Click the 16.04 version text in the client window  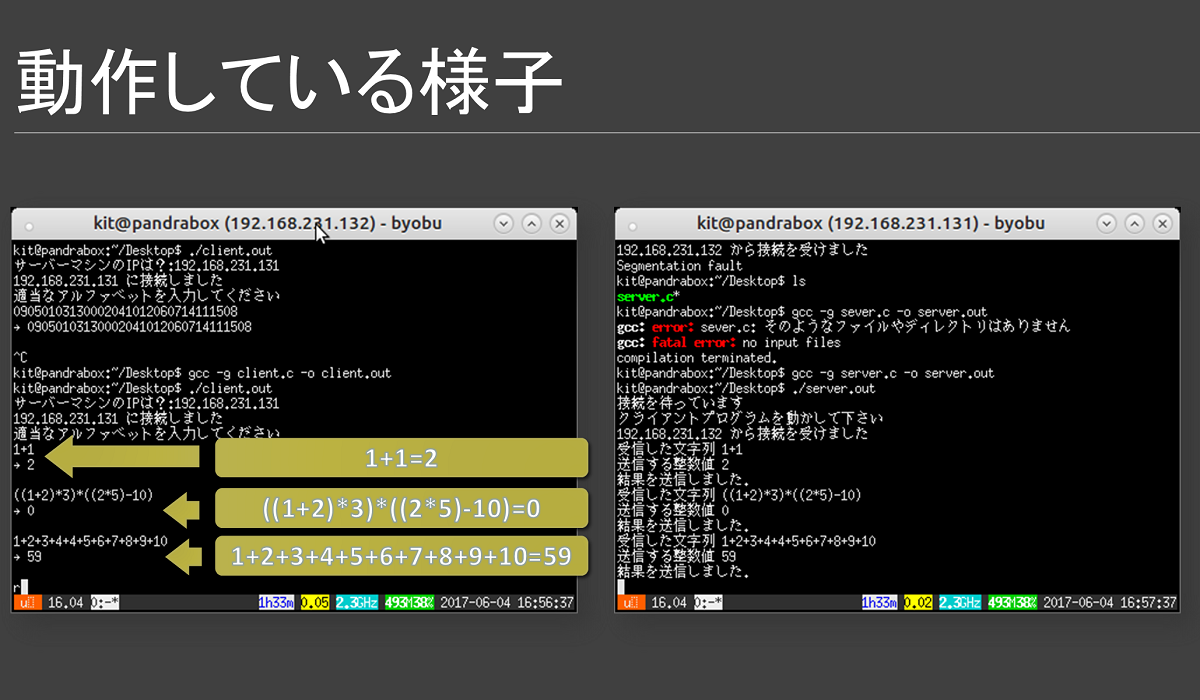pos(64,602)
